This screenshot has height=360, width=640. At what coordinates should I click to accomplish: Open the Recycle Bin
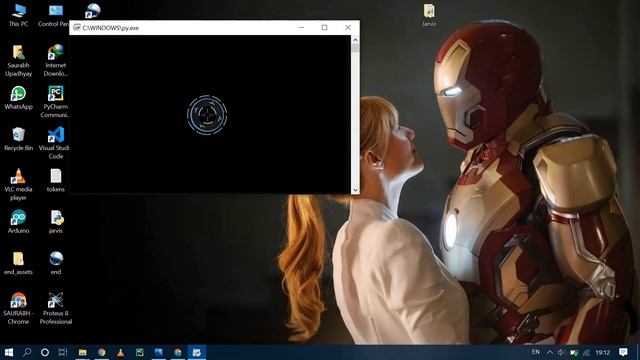point(18,139)
